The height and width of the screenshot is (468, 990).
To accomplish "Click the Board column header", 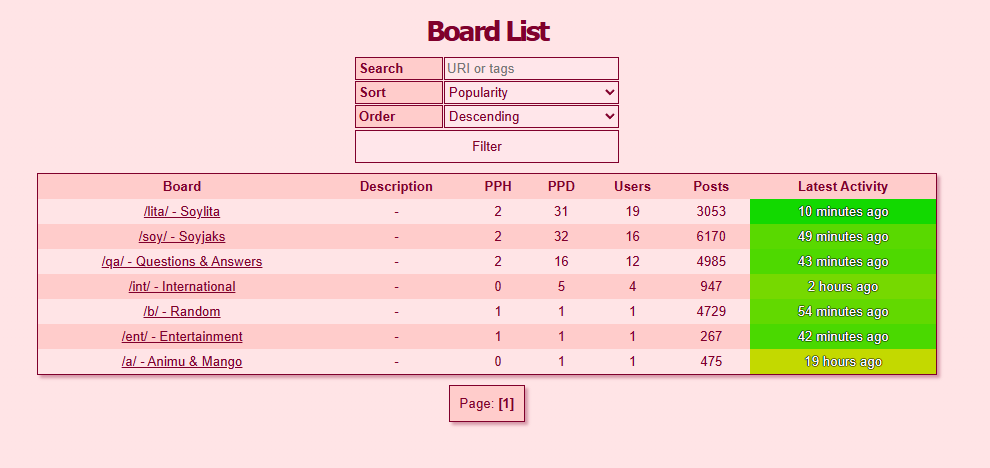I will (x=182, y=187).
